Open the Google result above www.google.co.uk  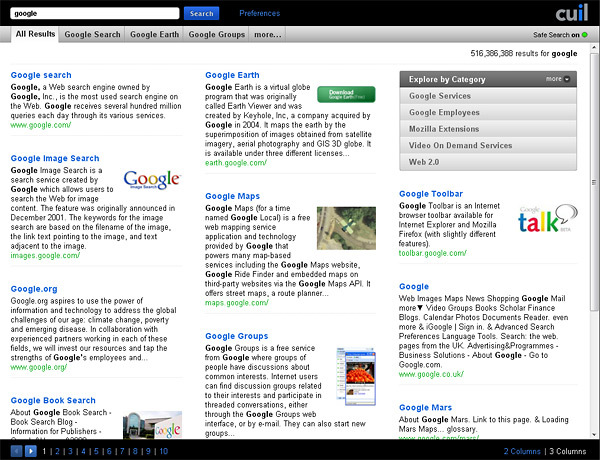tap(414, 286)
